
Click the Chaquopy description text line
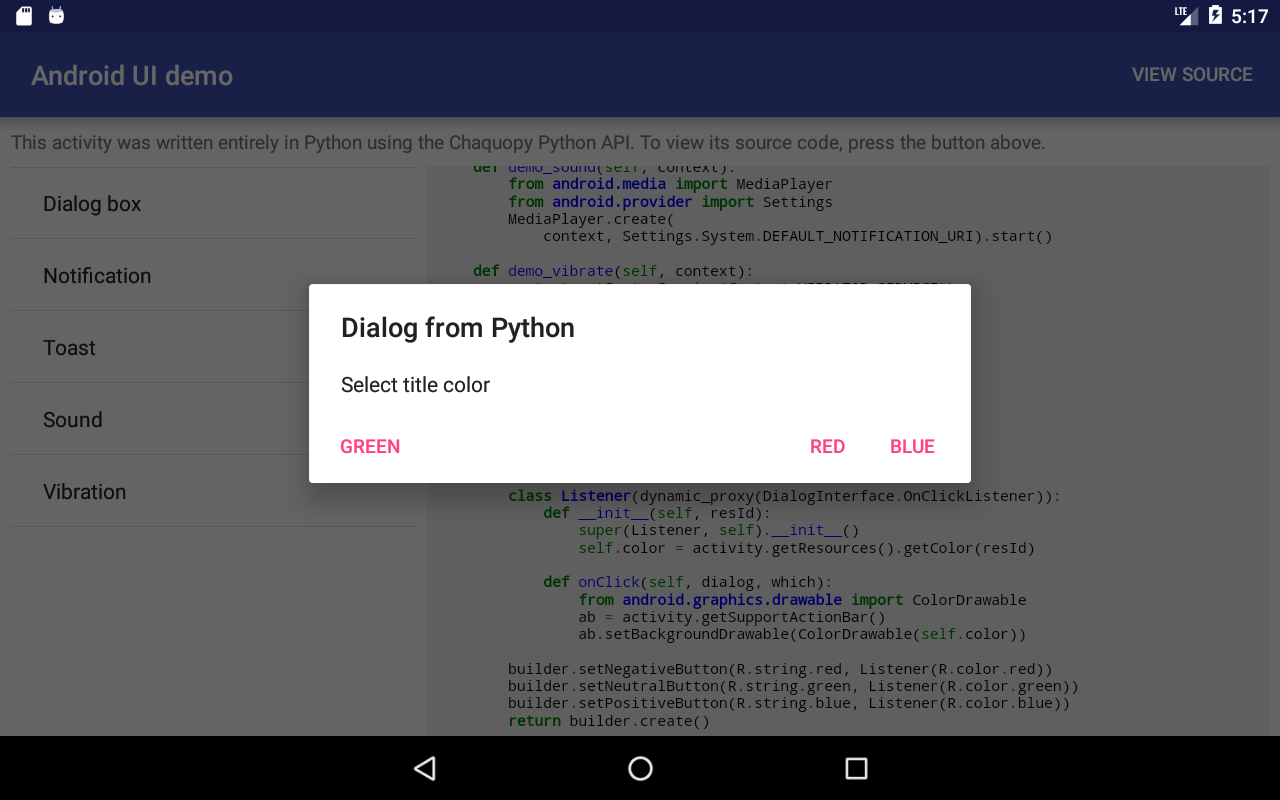528,143
